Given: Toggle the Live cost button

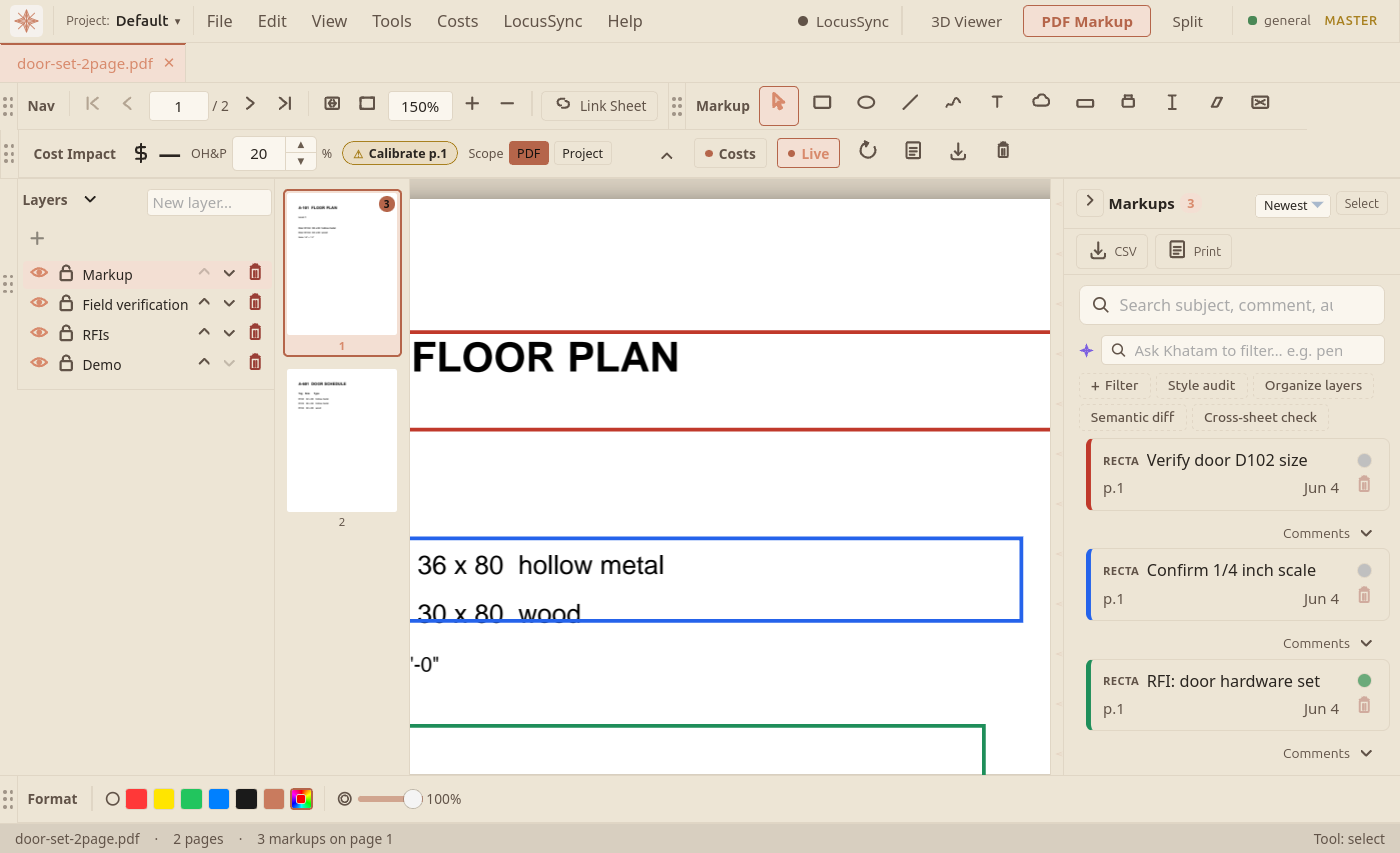Looking at the screenshot, I should pyautogui.click(x=808, y=153).
